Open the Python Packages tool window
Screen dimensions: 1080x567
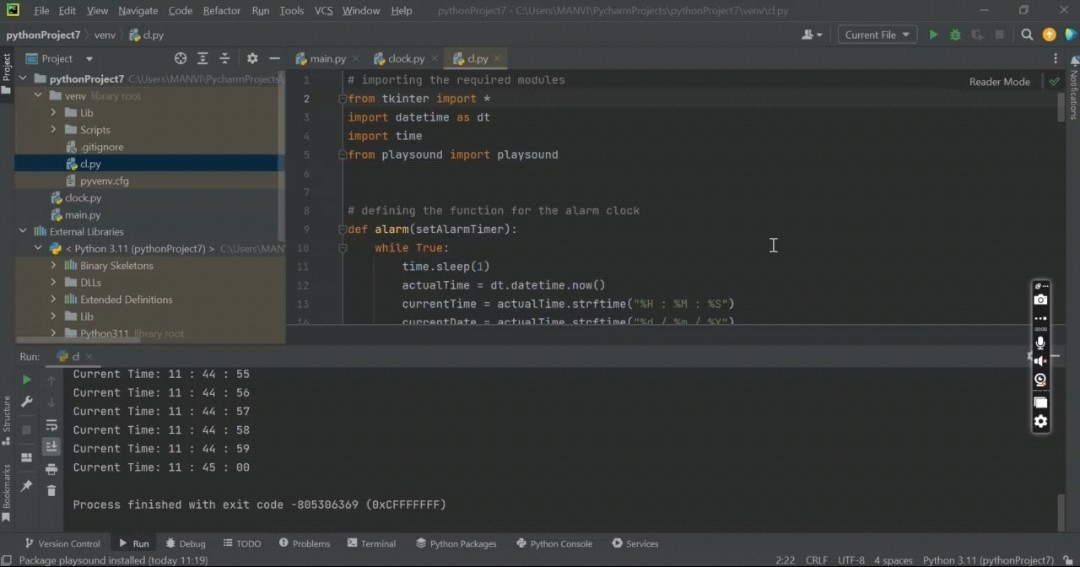point(455,544)
